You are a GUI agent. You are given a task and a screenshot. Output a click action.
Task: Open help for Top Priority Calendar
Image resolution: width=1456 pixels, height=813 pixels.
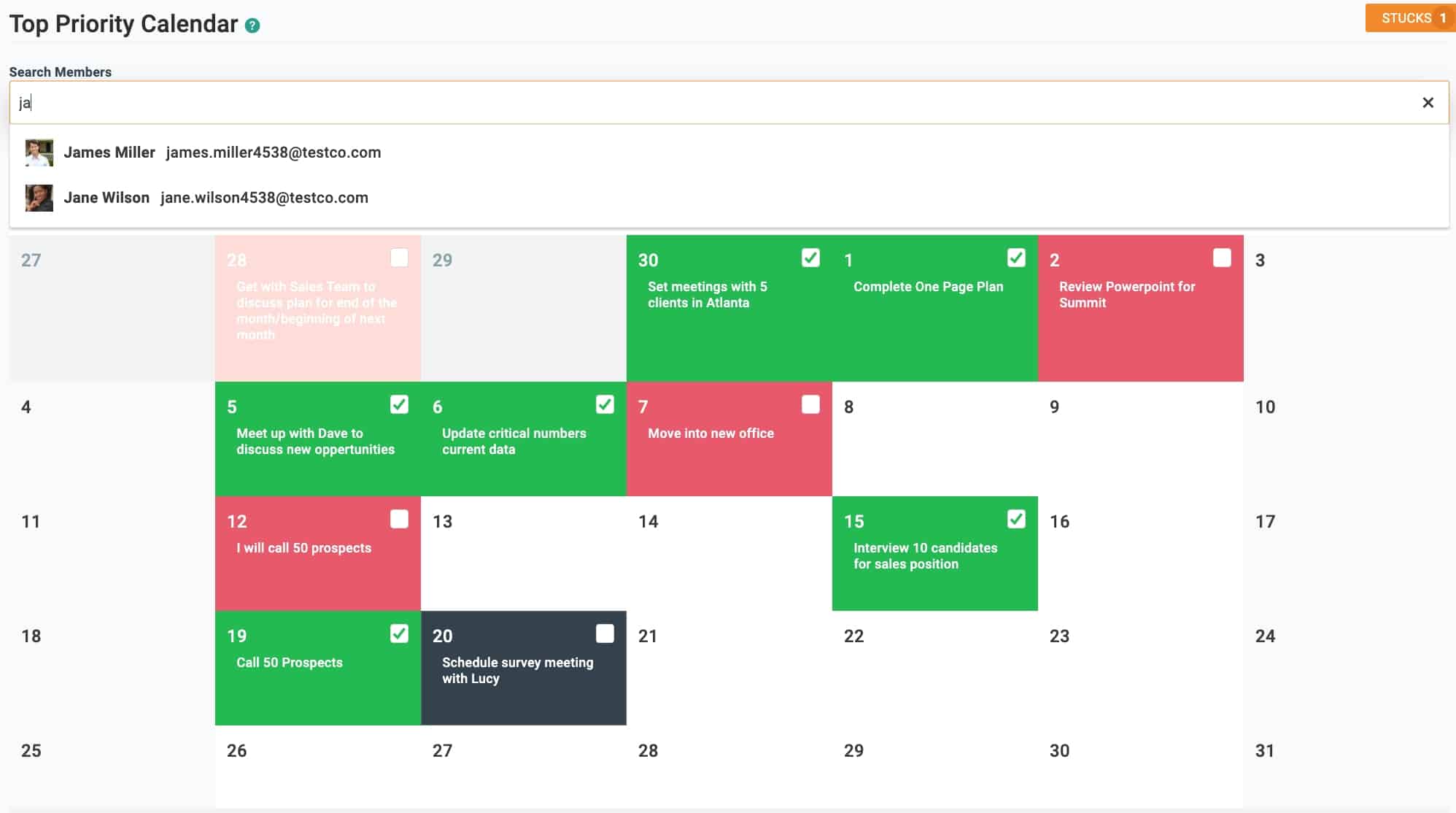click(252, 25)
